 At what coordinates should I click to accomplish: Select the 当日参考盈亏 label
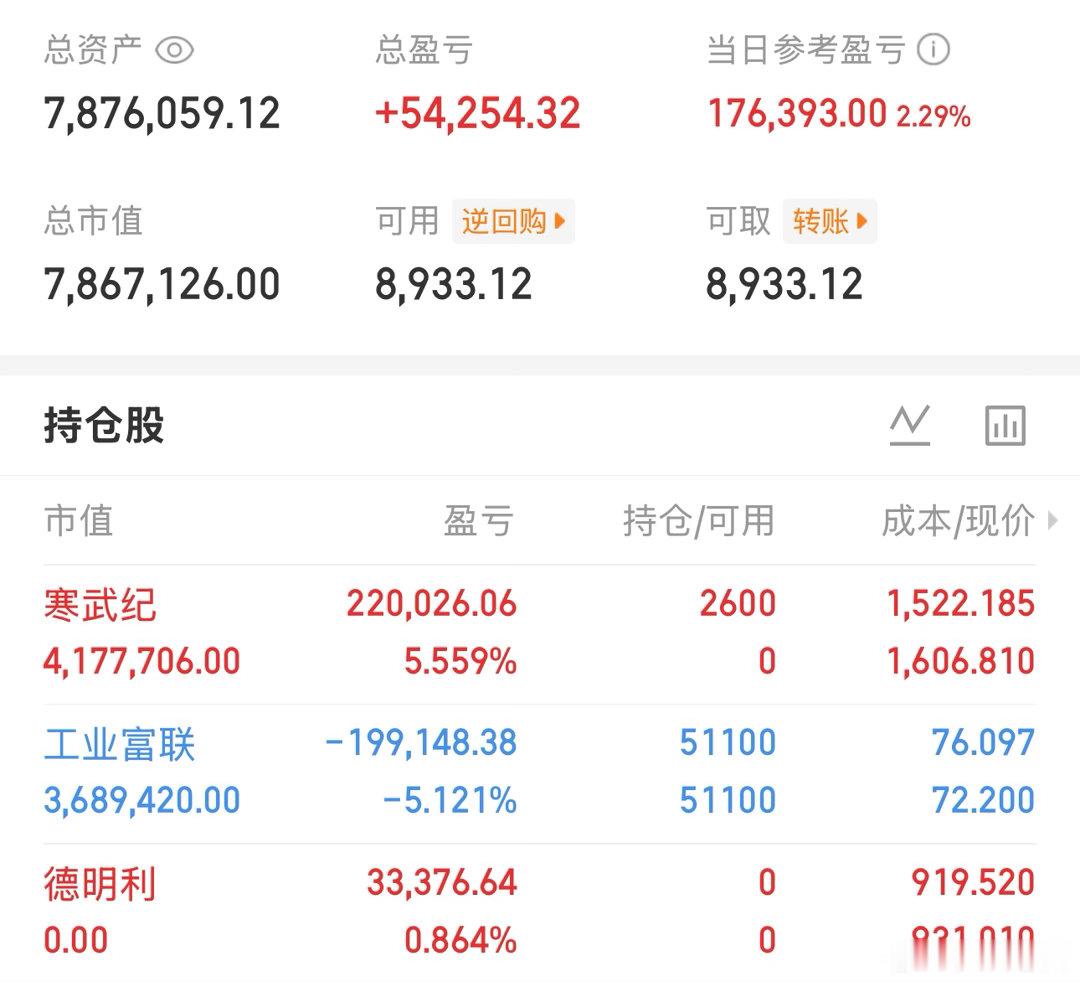click(806, 50)
